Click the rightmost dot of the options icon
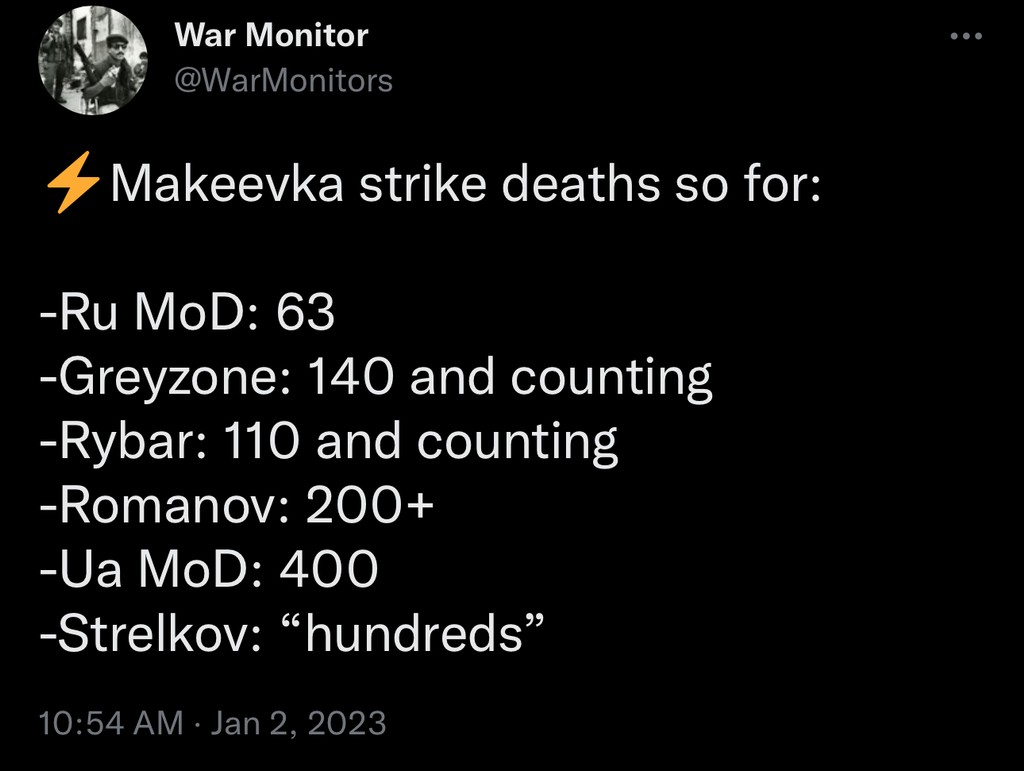The height and width of the screenshot is (771, 1024). point(977,34)
